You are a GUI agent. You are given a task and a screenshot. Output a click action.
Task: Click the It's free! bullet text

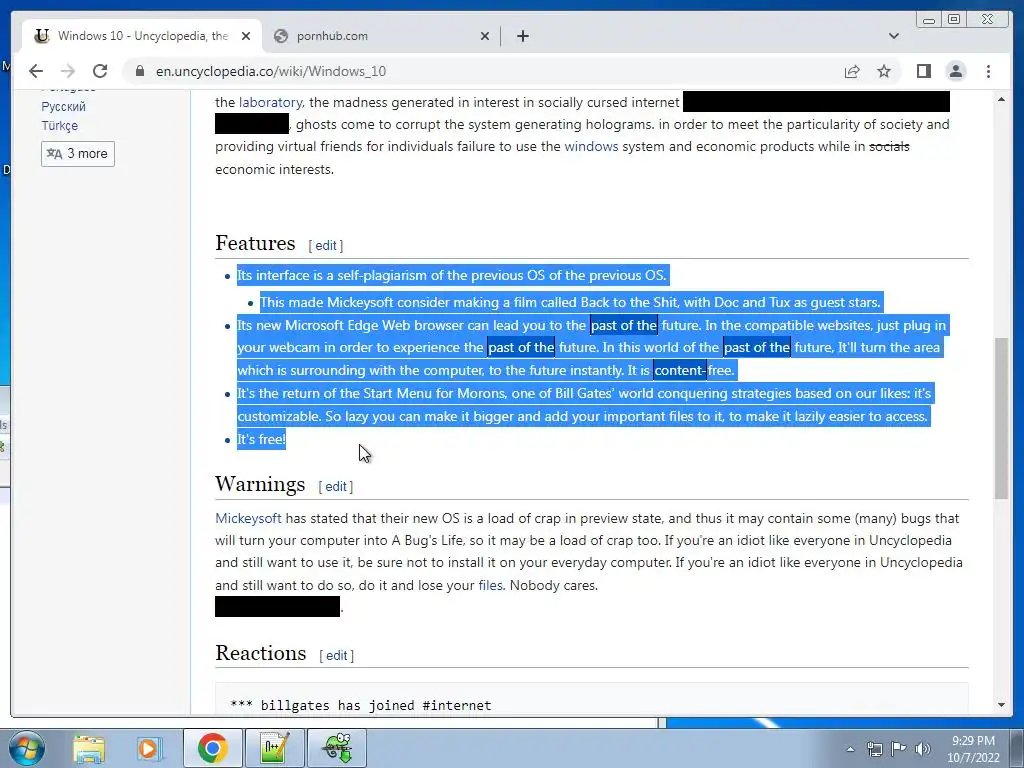(261, 440)
